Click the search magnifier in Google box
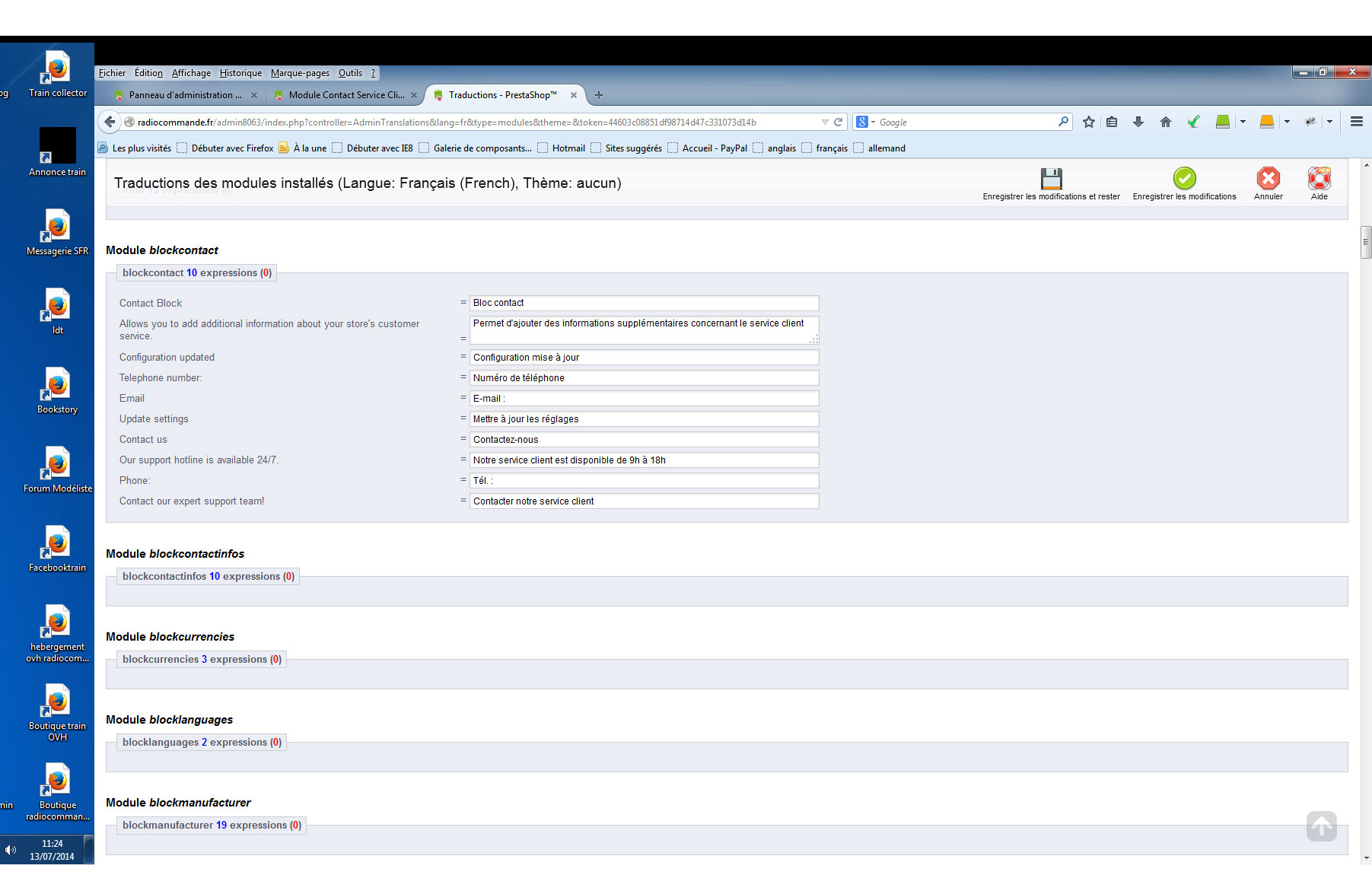The image size is (1372, 875). [1063, 122]
